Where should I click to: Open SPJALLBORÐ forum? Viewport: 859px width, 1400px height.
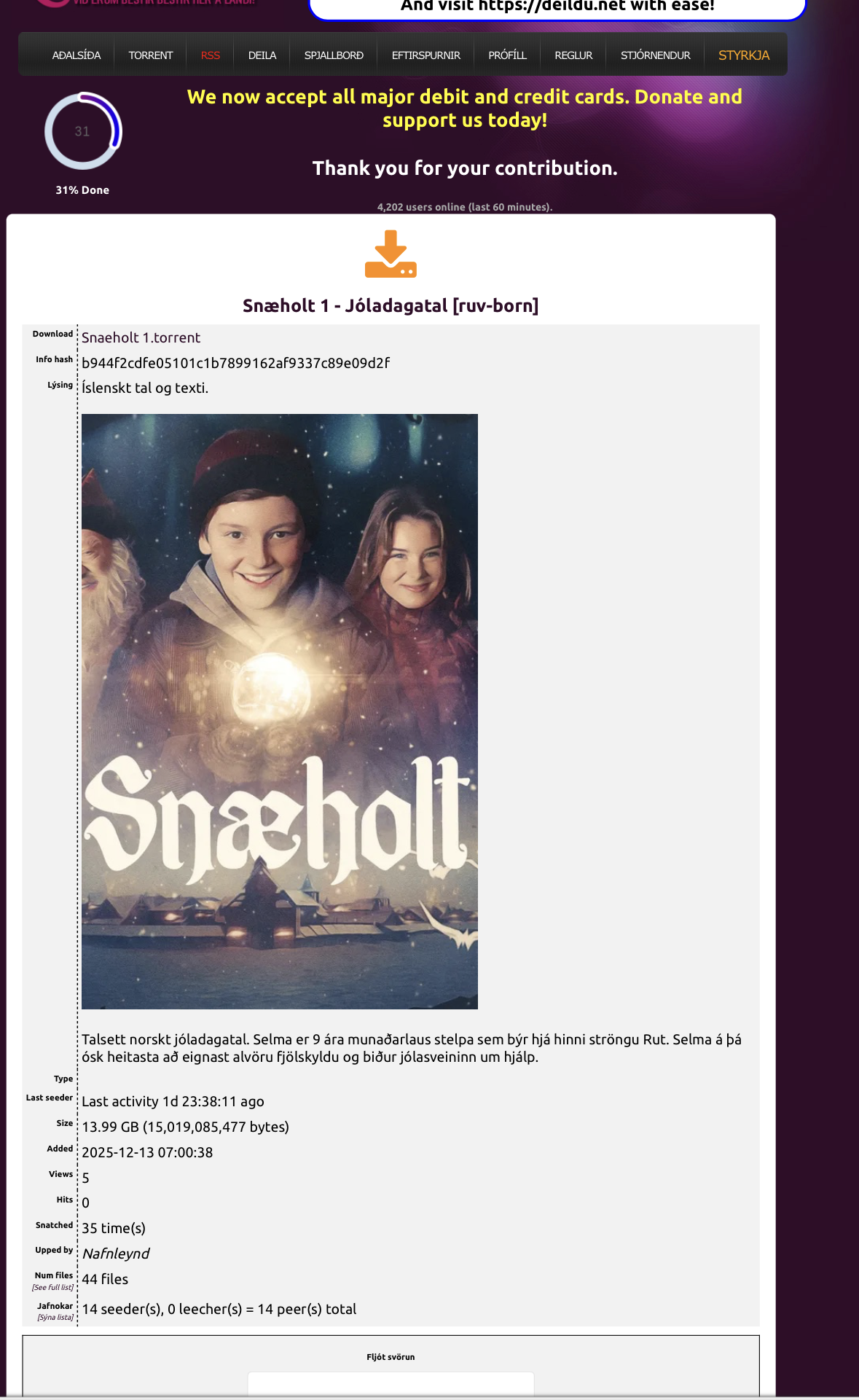click(x=334, y=55)
